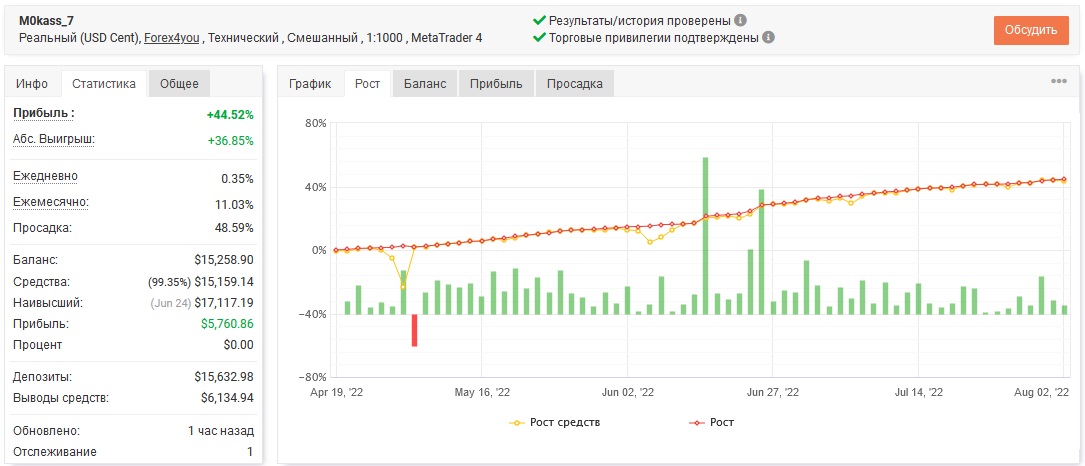Screen dimensions: 1085x466
Task: Click info icon beside trading privileges confirmed
Action: pos(768,37)
